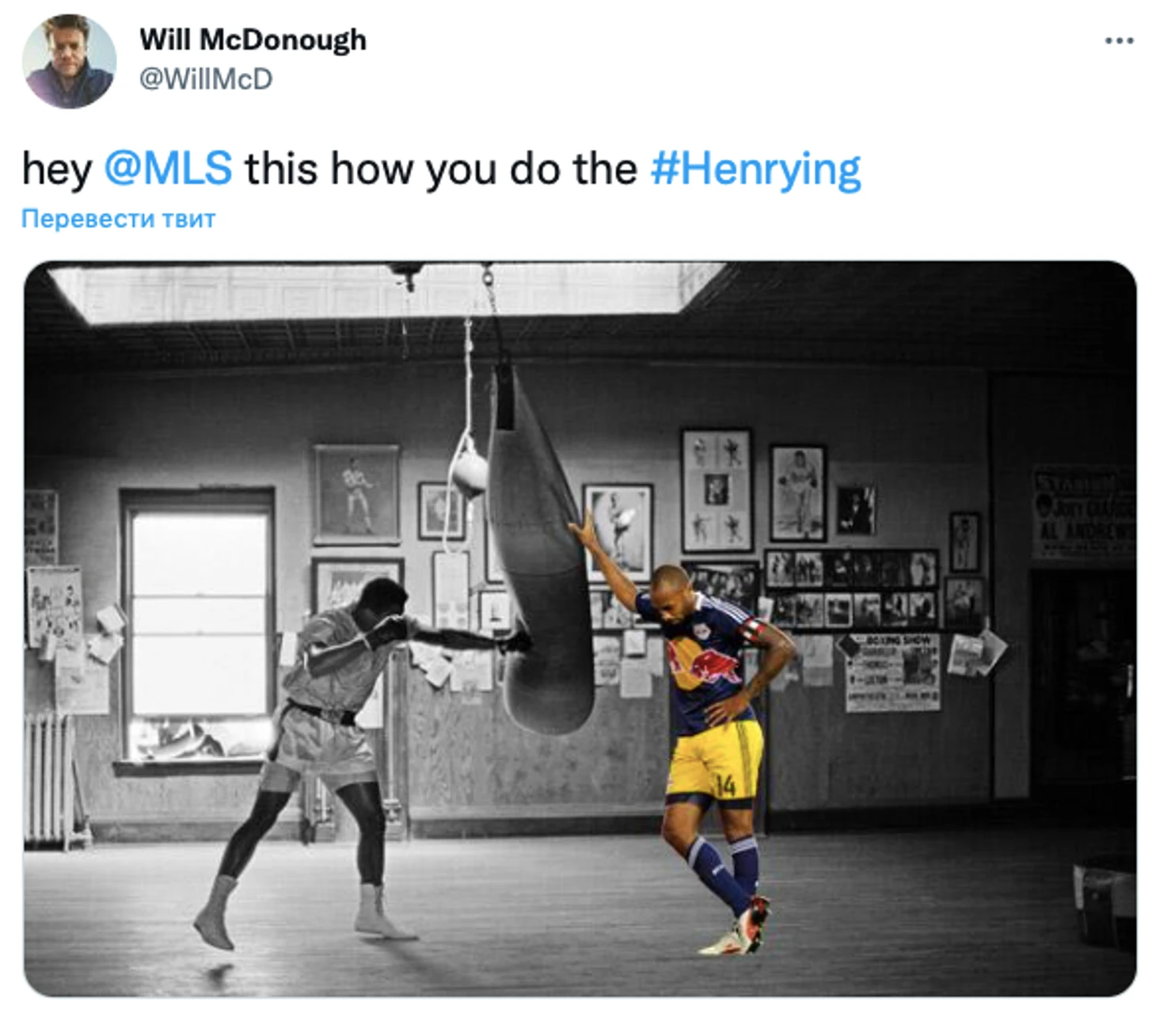Image resolution: width=1156 pixels, height=1036 pixels.
Task: Open the tweet's three-dot more options menu
Action: click(1119, 40)
